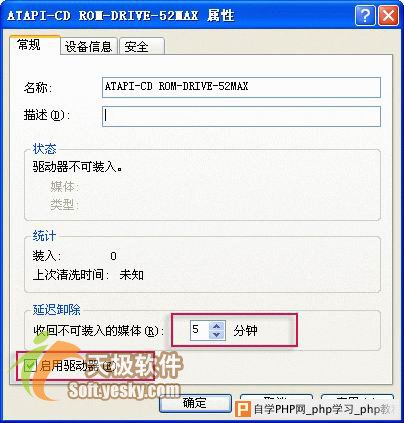
Task: Click the question mark help button
Action: pyautogui.click(x=365, y=15)
